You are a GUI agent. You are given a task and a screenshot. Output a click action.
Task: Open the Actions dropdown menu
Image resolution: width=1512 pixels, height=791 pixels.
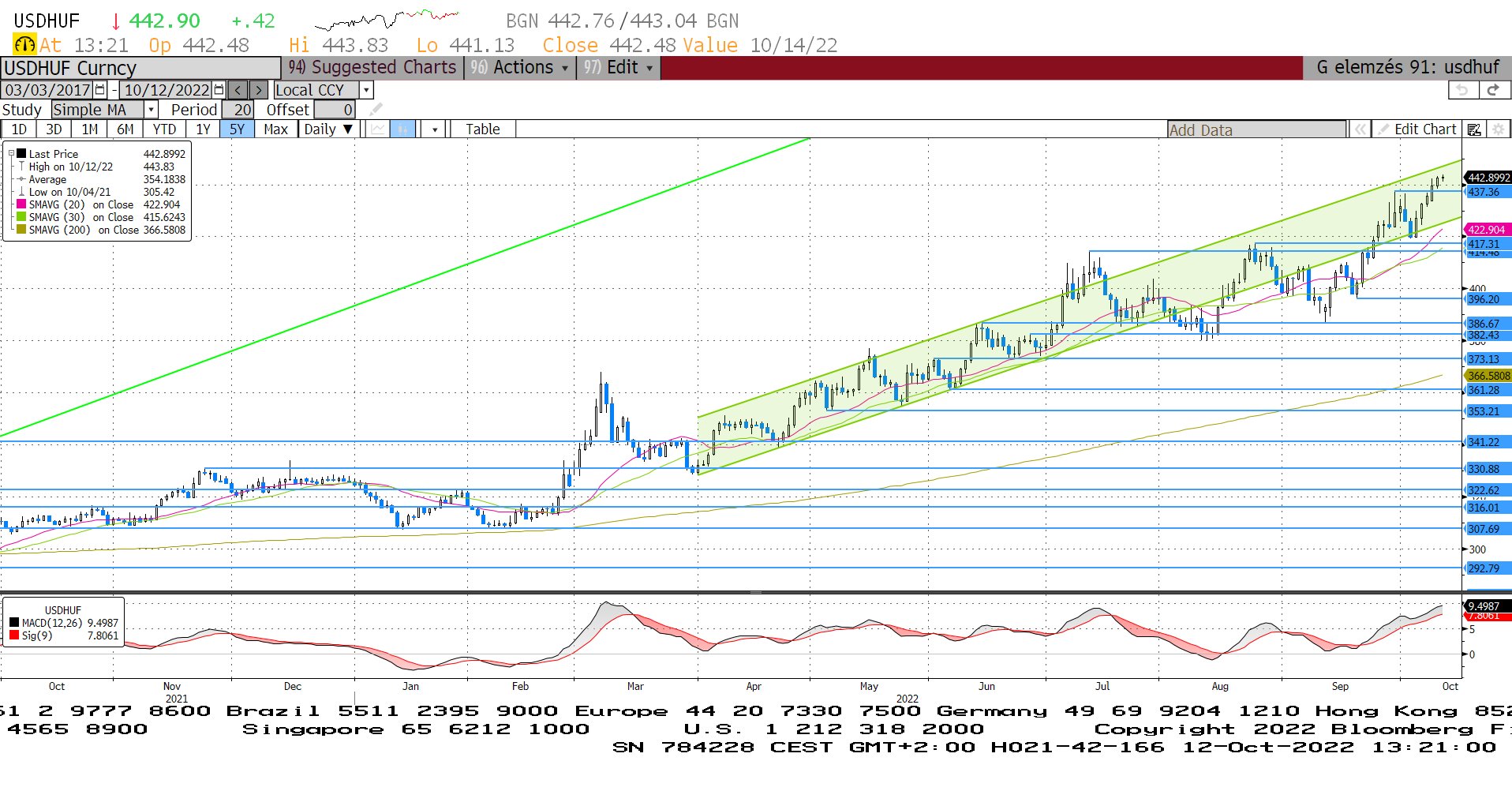(519, 68)
